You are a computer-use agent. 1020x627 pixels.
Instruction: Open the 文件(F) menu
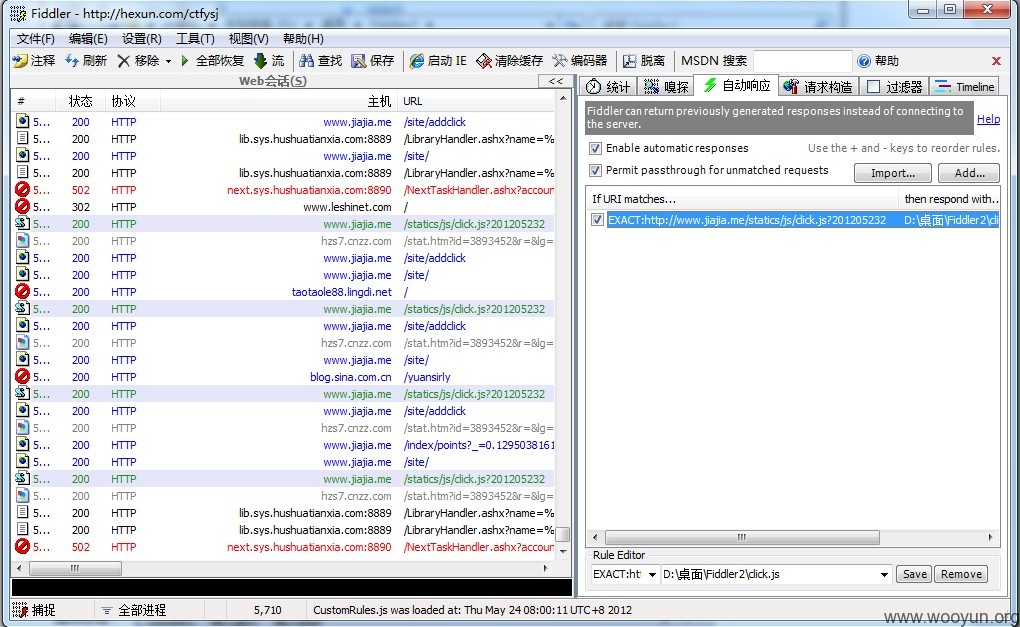pyautogui.click(x=36, y=38)
